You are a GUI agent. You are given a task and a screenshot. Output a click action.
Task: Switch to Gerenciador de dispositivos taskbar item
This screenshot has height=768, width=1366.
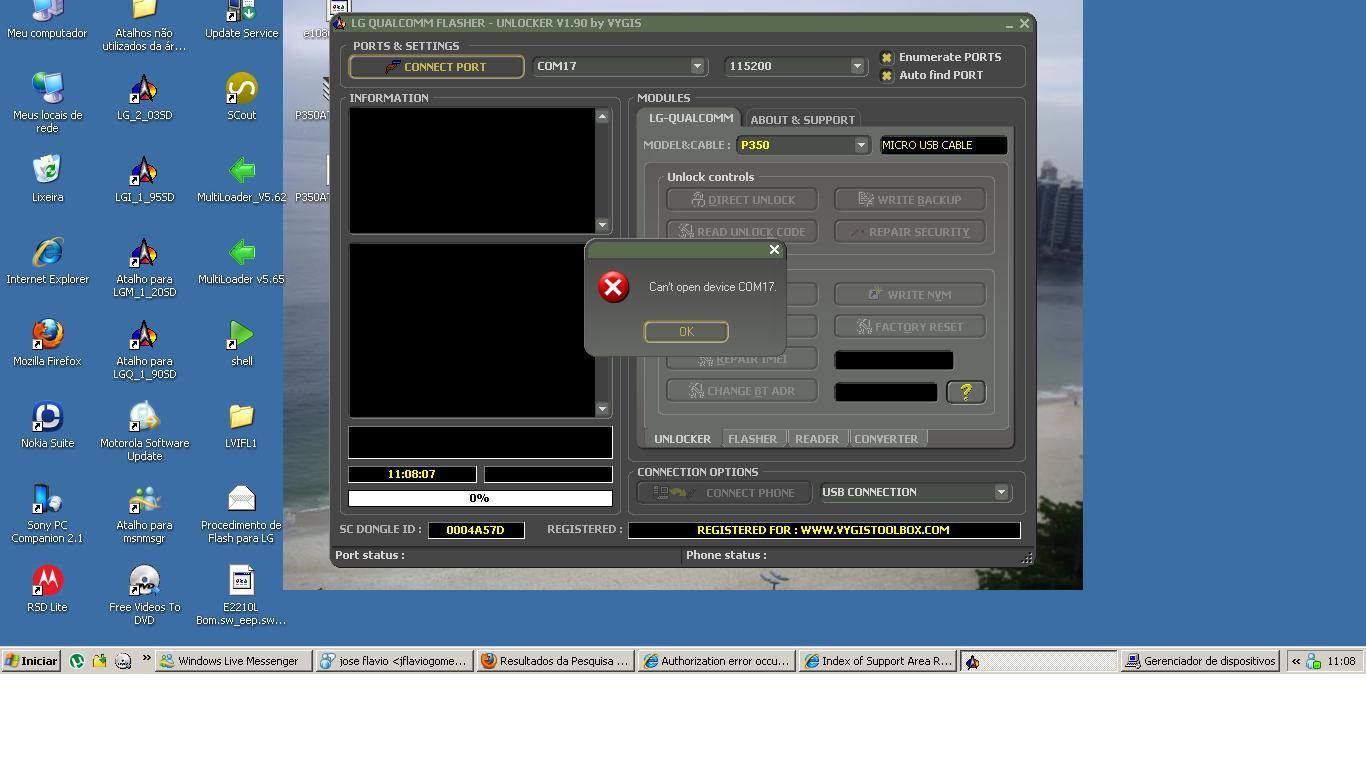tap(1200, 661)
